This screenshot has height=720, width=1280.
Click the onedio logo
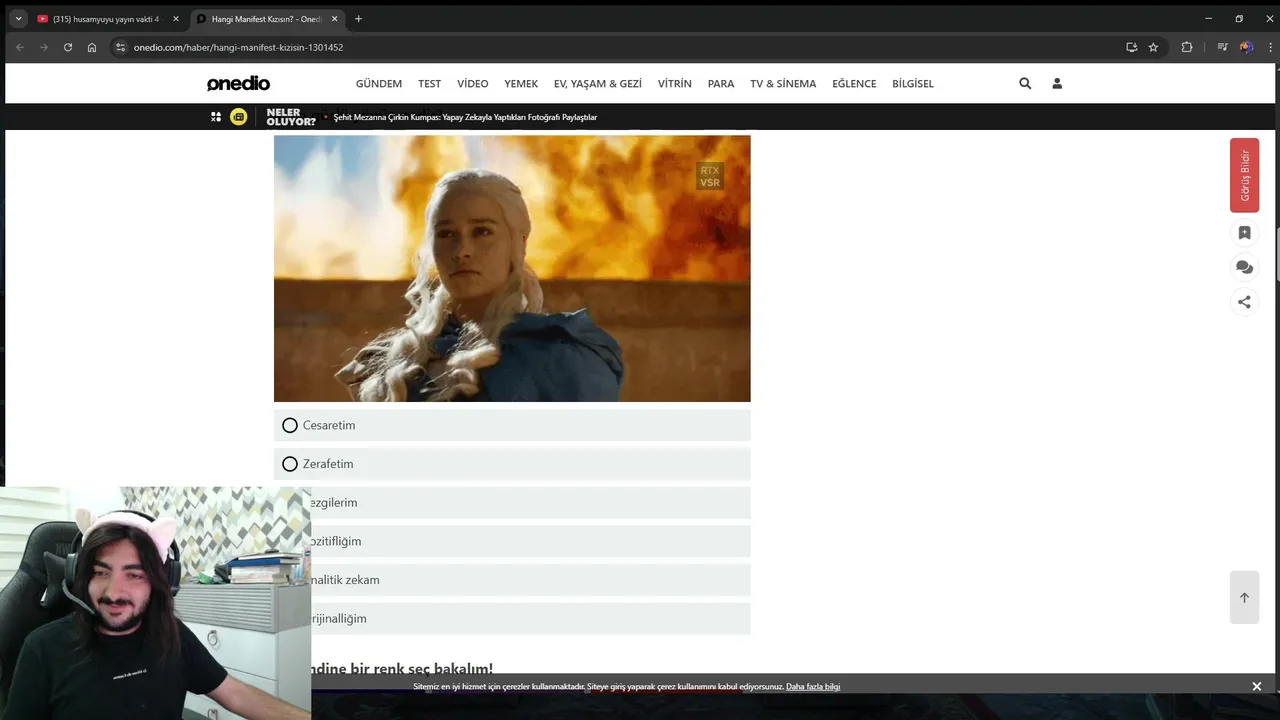(238, 83)
